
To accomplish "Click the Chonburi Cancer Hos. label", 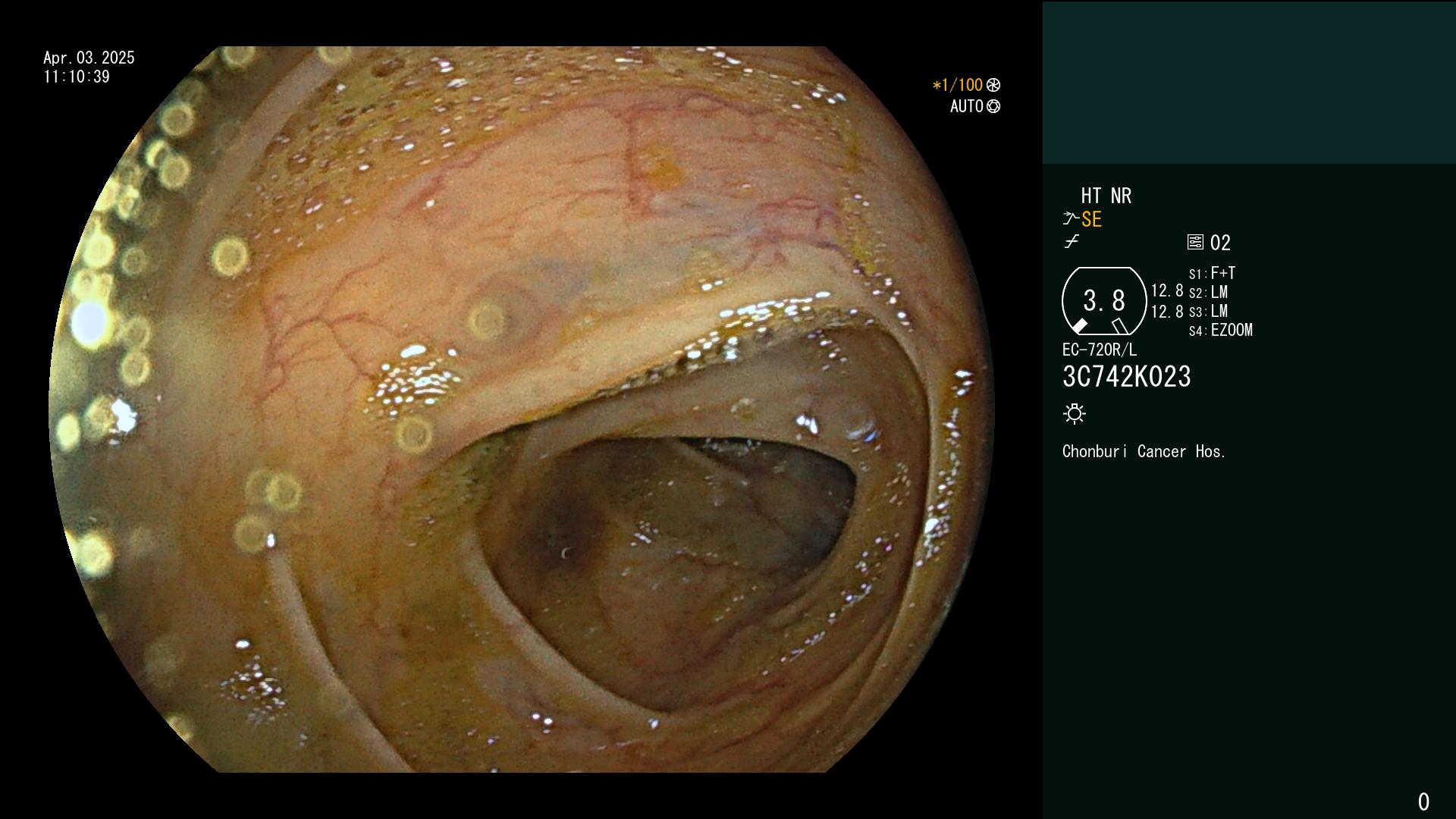I will [x=1144, y=451].
